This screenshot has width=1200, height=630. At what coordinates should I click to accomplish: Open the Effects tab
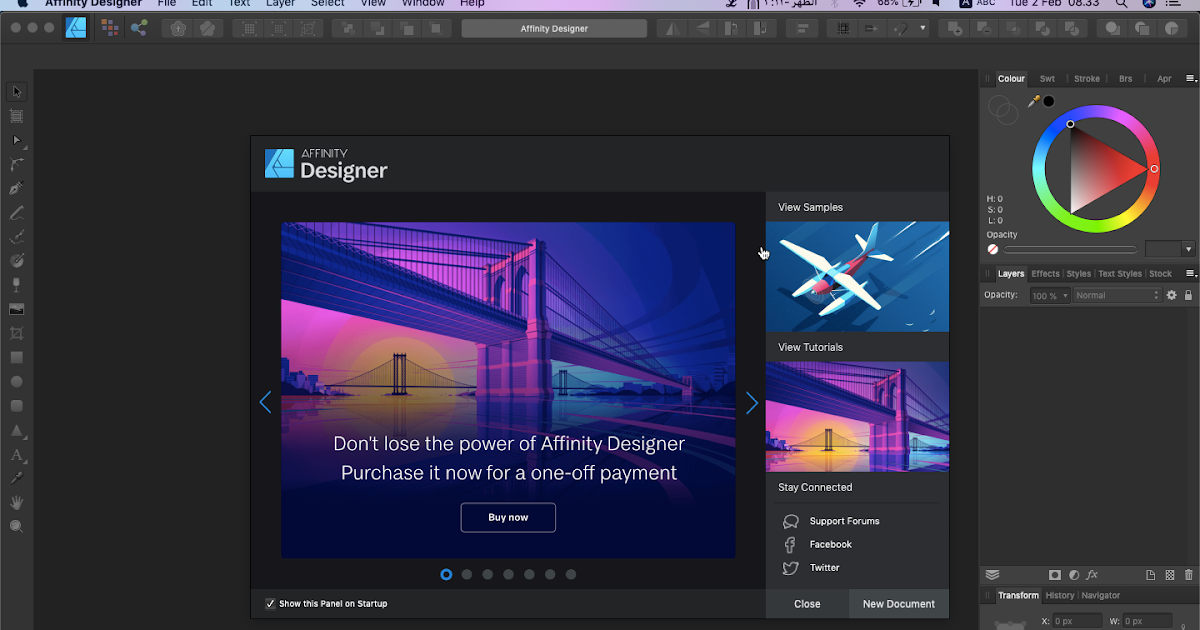point(1045,273)
